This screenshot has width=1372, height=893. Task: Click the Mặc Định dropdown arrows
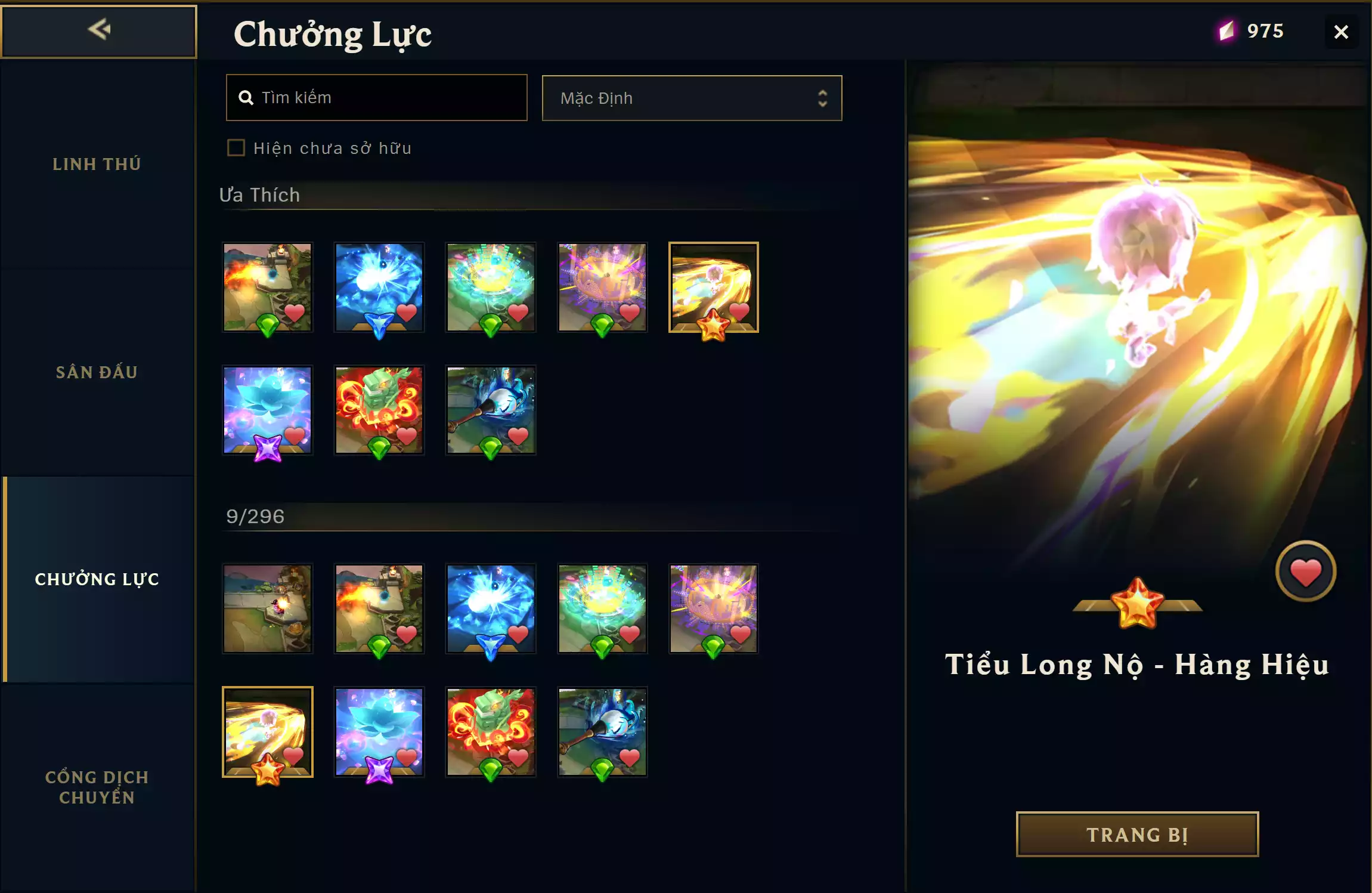click(x=822, y=98)
